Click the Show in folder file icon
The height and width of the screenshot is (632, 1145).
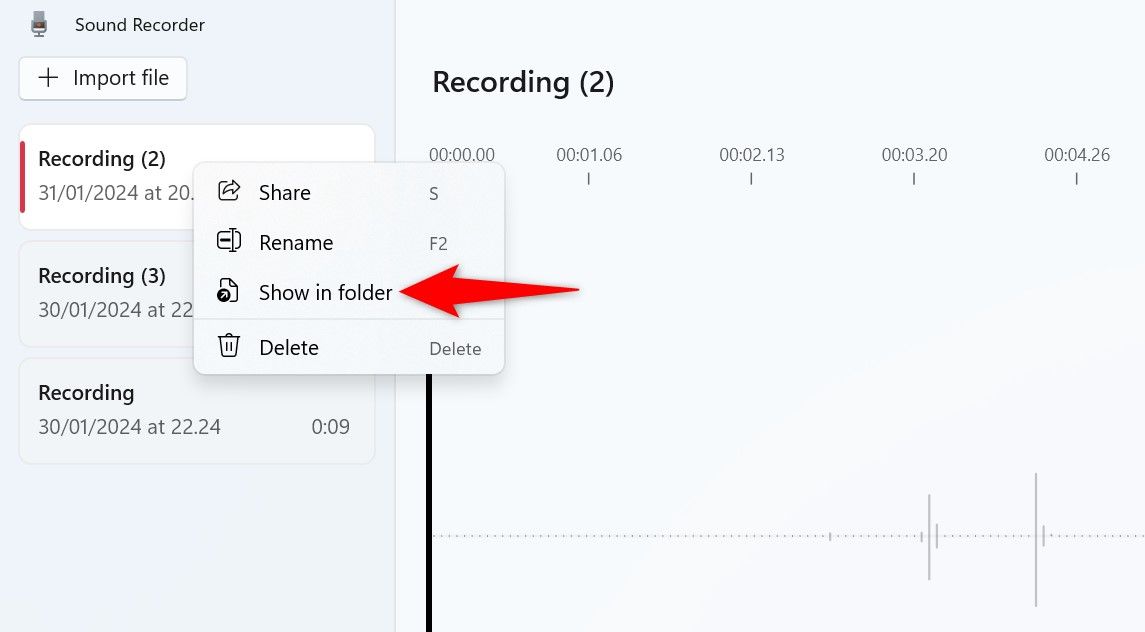pos(230,292)
